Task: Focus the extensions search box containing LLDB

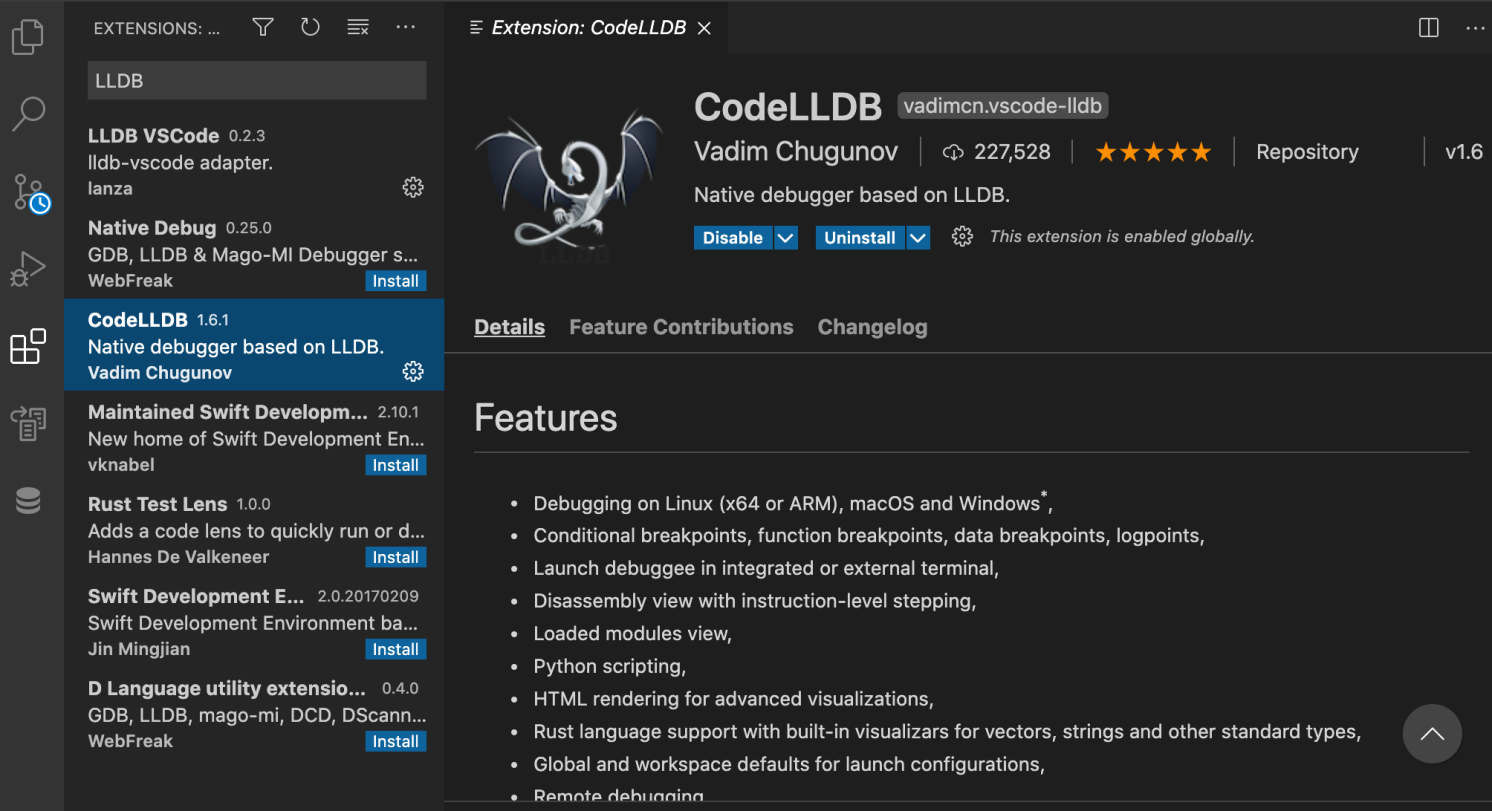Action: click(x=257, y=81)
